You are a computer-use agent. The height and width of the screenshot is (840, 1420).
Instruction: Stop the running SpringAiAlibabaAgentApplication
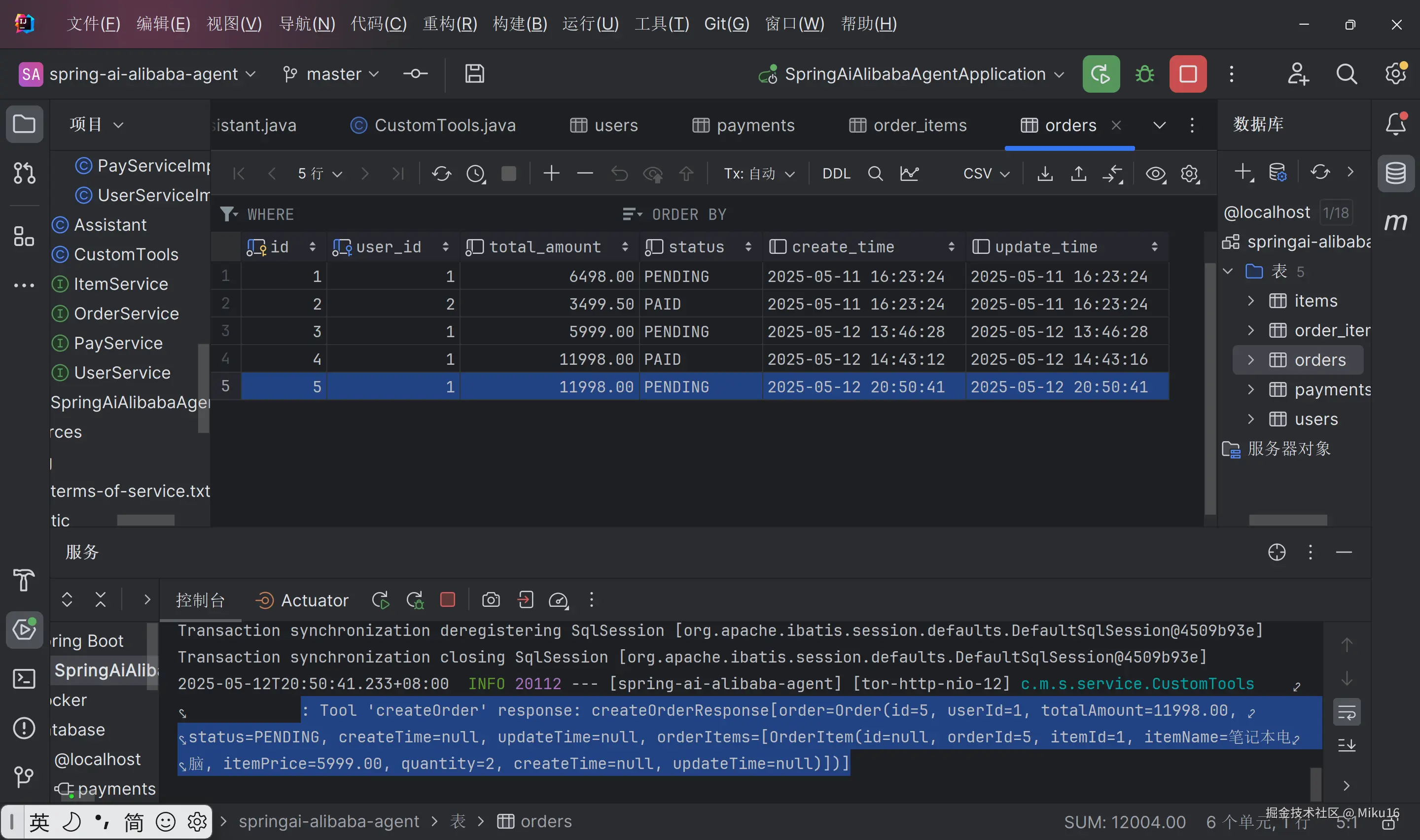coord(1187,74)
